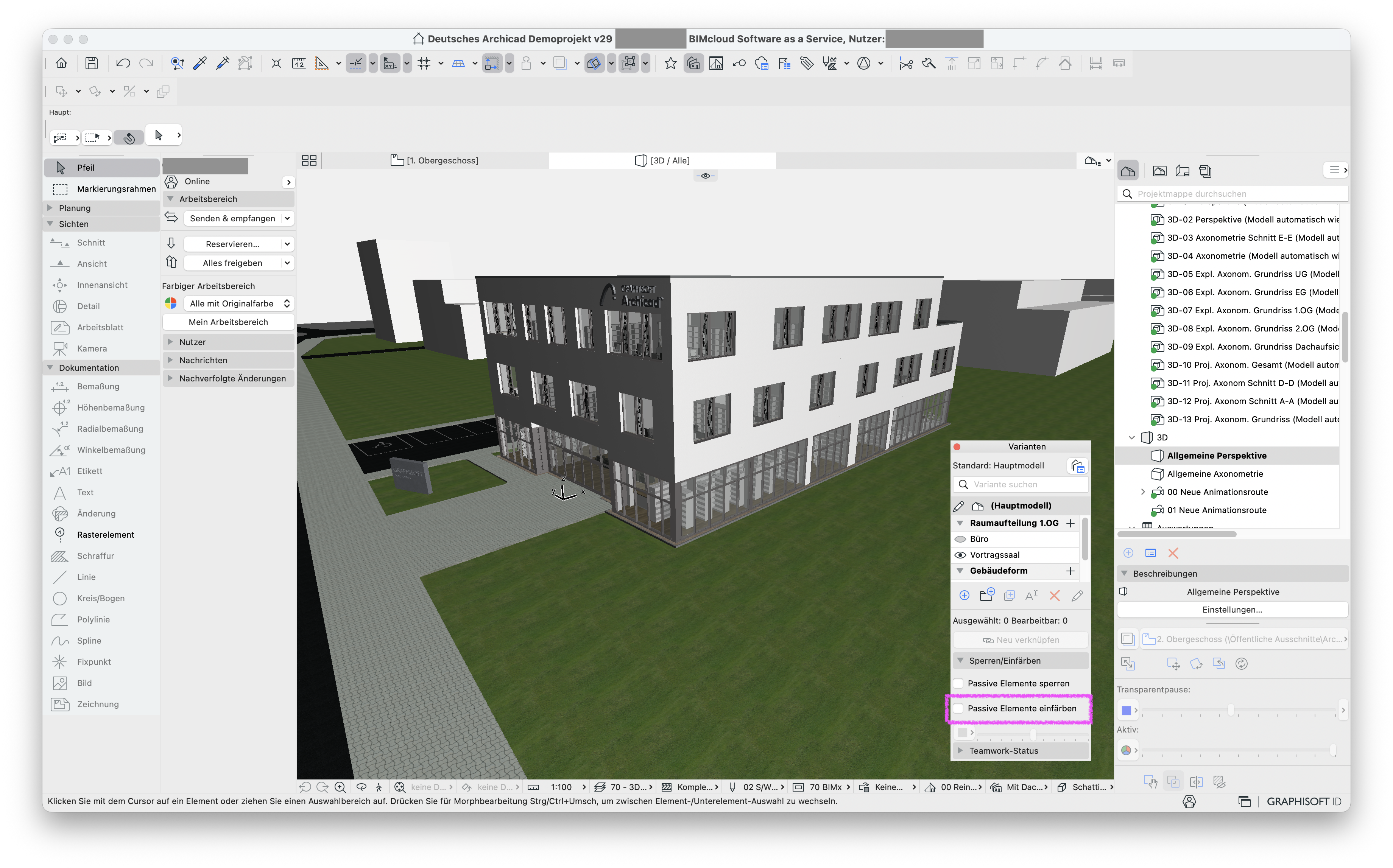Collapse the Sperren/Einfärben section
The width and height of the screenshot is (1393, 868).
click(960, 661)
